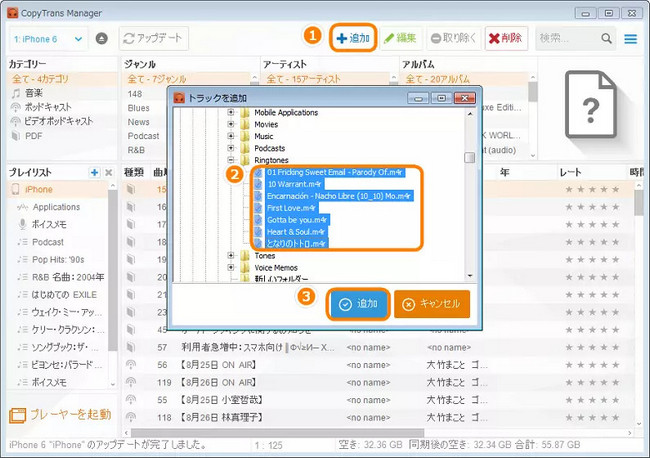
Task: Expand the Podcasts folder node
Action: click(231, 148)
